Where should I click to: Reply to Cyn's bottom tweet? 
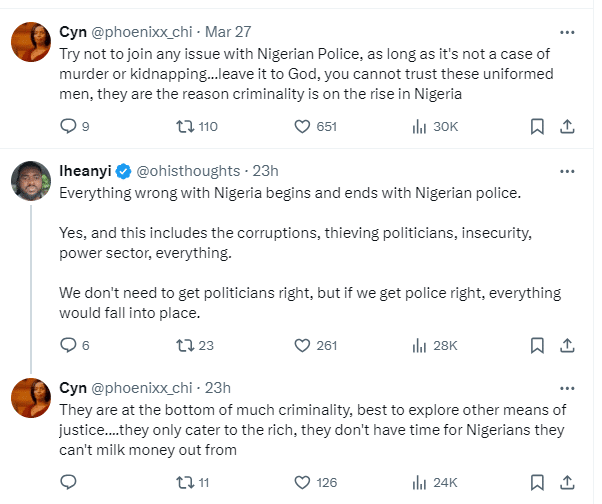69,482
